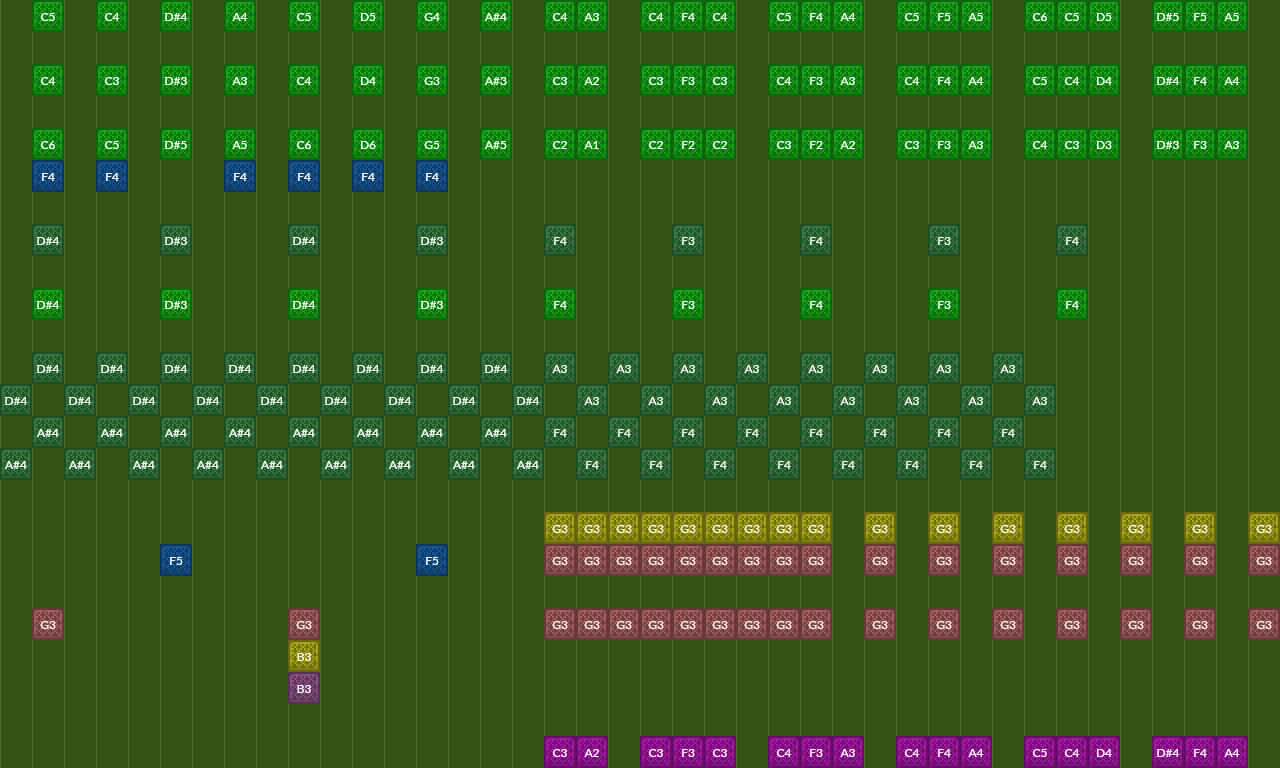The image size is (1280, 768).
Task: Select the A5 note in the top-right corner
Action: tap(1232, 17)
